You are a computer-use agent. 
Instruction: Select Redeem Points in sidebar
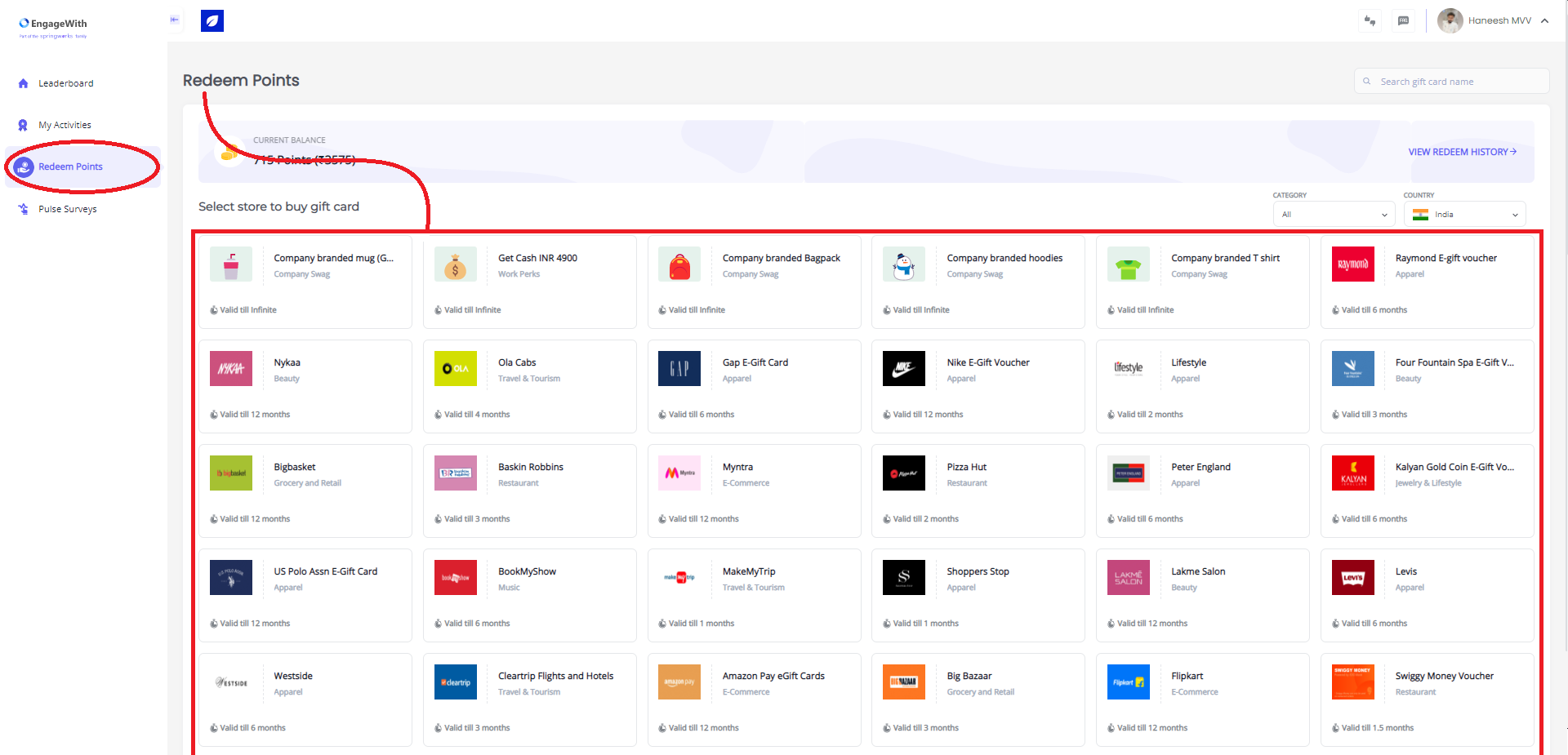click(x=70, y=167)
